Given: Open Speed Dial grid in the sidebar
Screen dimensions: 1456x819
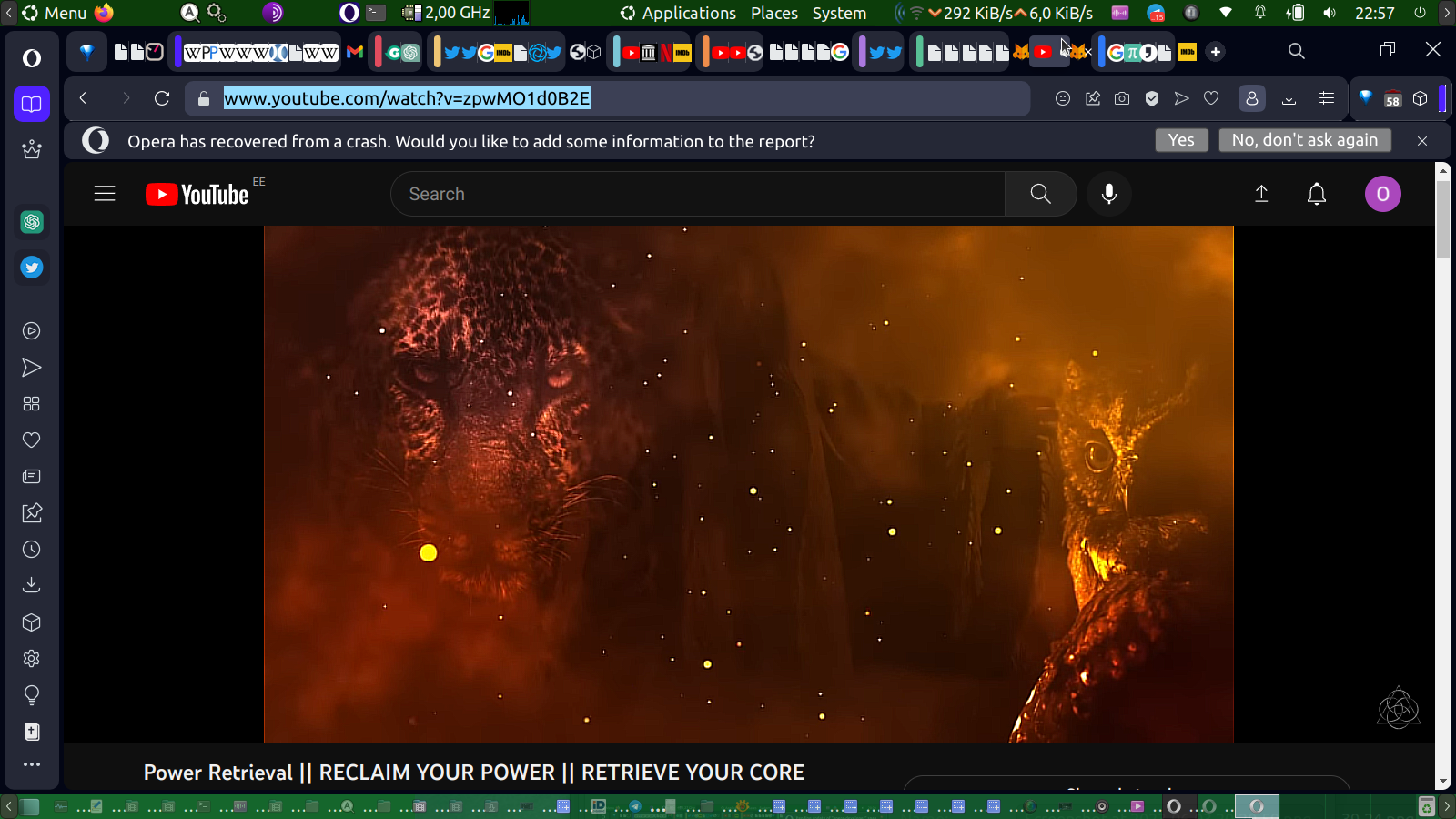Looking at the screenshot, I should [x=32, y=404].
